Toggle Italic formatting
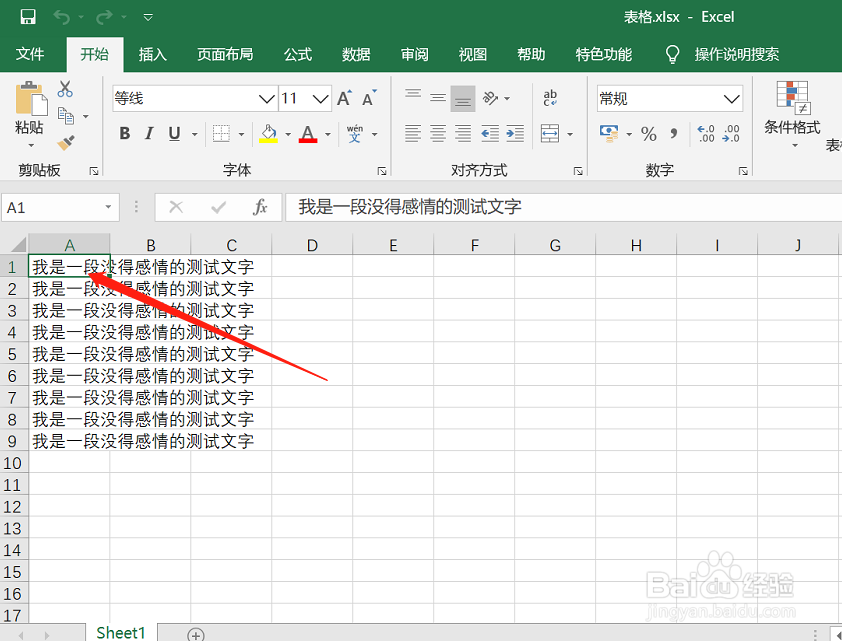Viewport: 842px width, 641px height. (148, 131)
